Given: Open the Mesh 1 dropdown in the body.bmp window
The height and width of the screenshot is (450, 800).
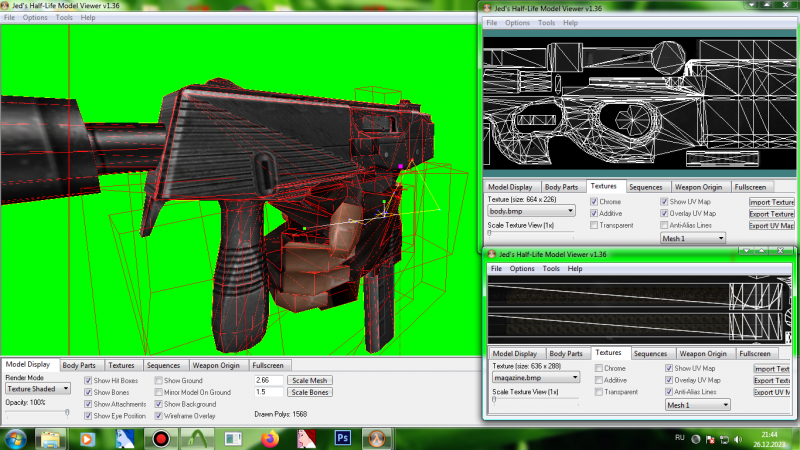Looking at the screenshot, I should 692,238.
